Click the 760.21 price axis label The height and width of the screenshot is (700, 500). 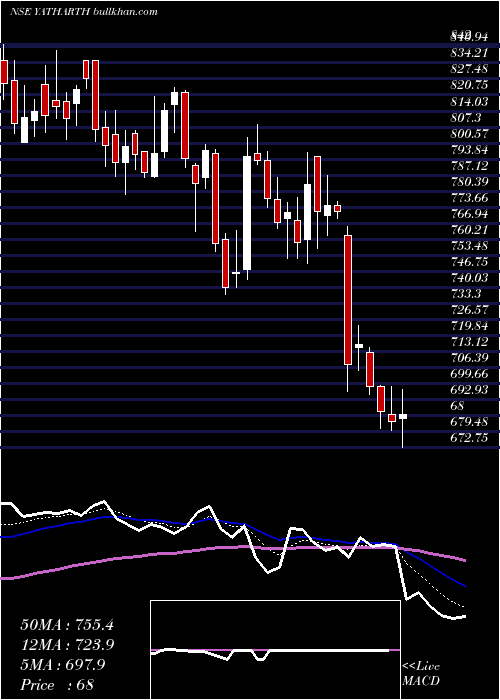[x=469, y=230]
